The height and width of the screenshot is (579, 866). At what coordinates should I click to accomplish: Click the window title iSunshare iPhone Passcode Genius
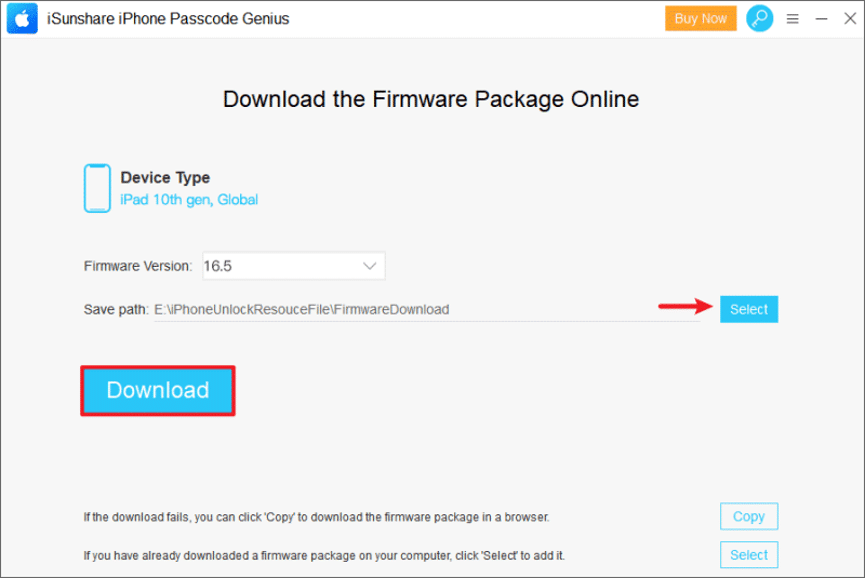[168, 19]
